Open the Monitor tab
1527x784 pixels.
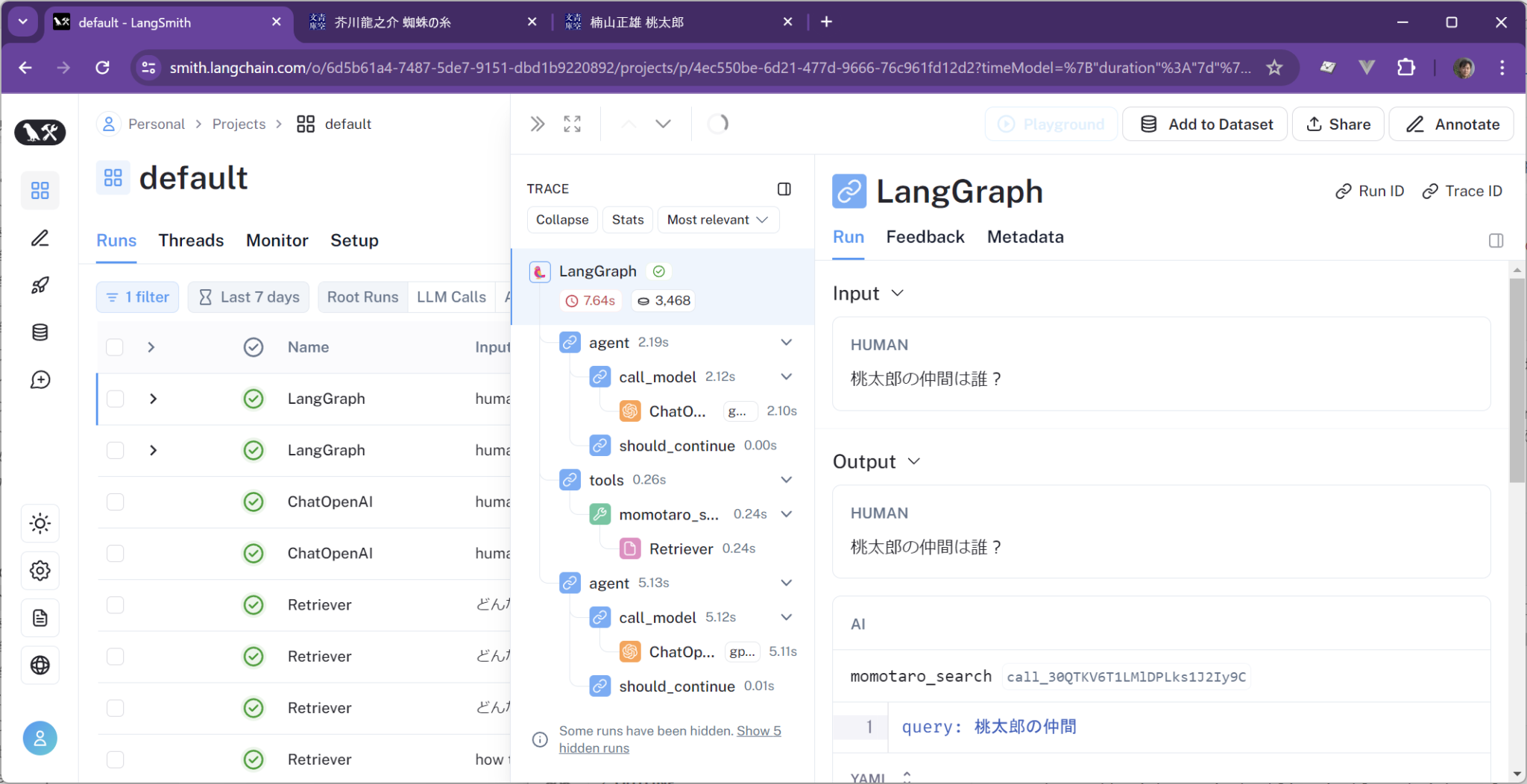(277, 240)
